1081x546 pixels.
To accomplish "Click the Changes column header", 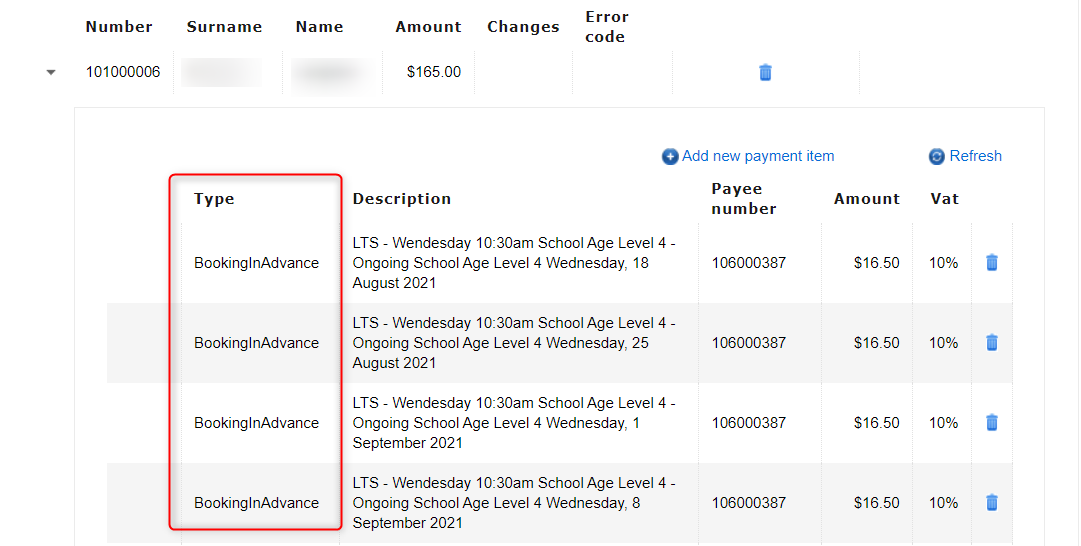I will point(523,27).
